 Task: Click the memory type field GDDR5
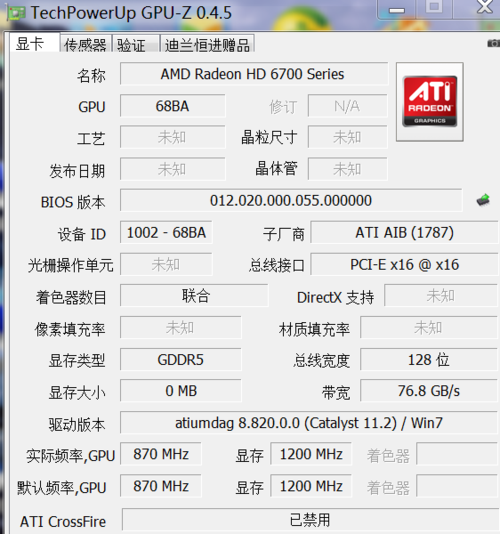click(x=181, y=360)
